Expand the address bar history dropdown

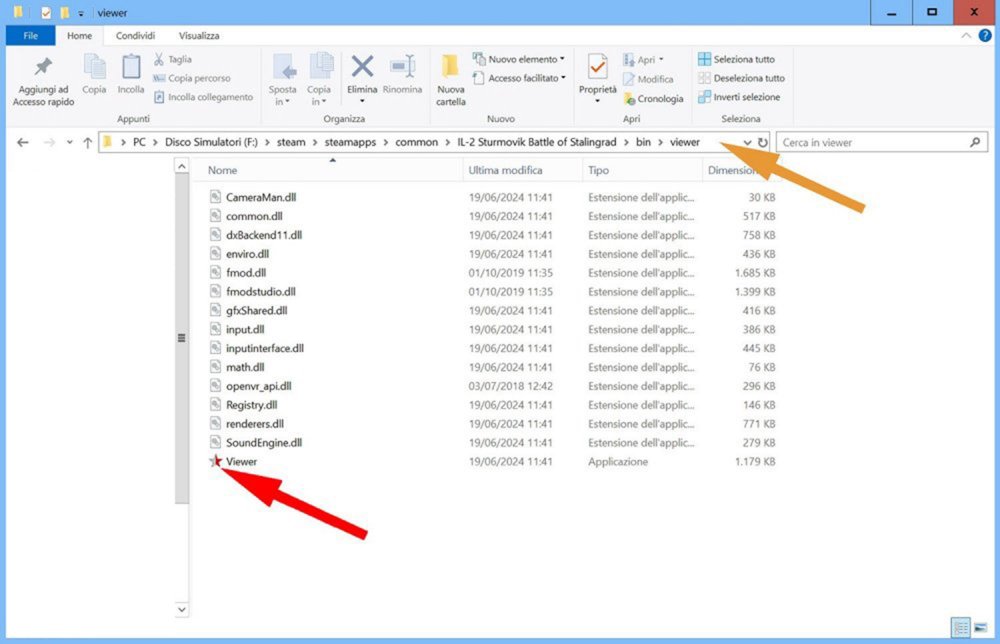[747, 142]
